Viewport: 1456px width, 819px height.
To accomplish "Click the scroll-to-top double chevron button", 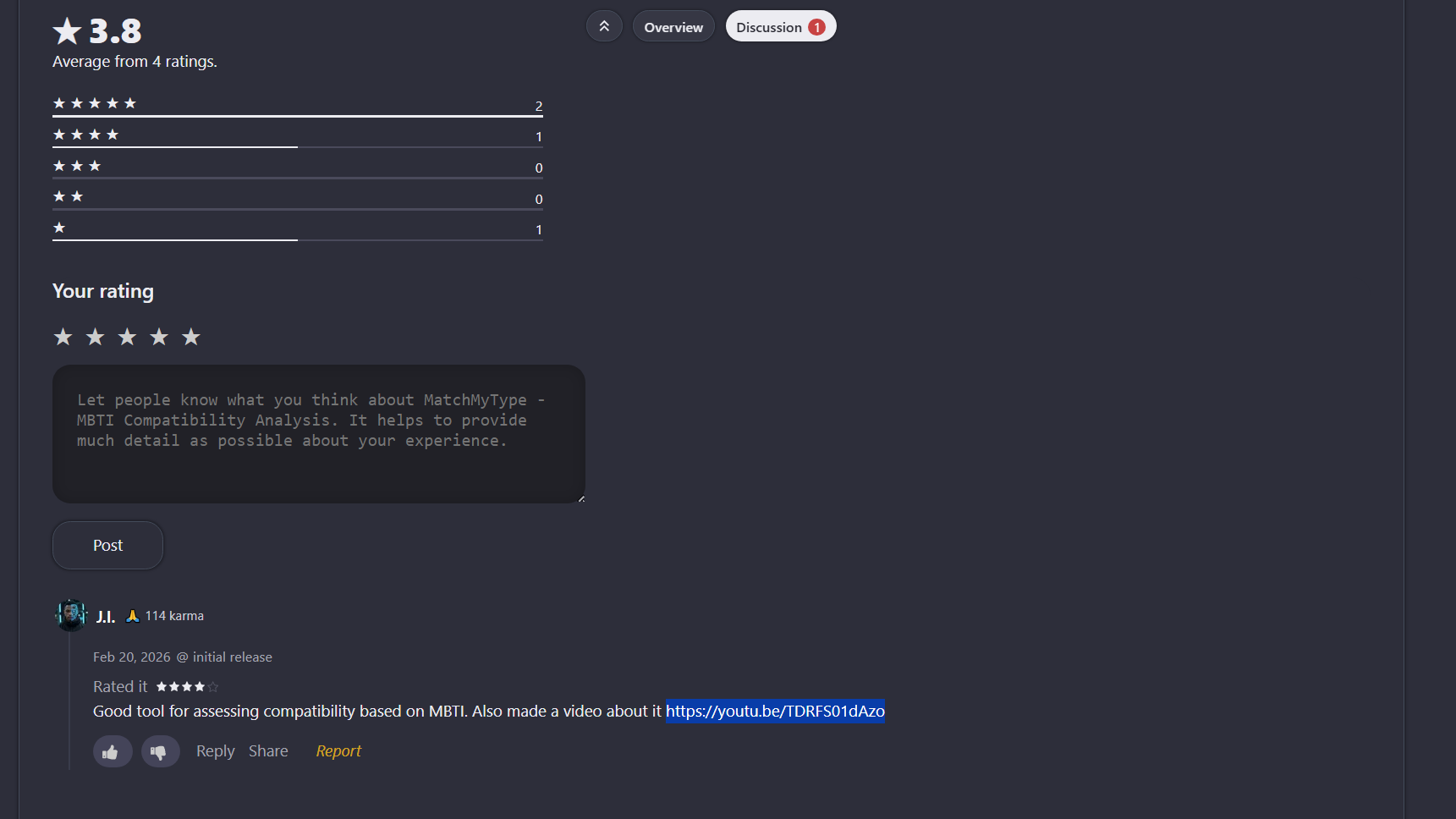I will 604,26.
